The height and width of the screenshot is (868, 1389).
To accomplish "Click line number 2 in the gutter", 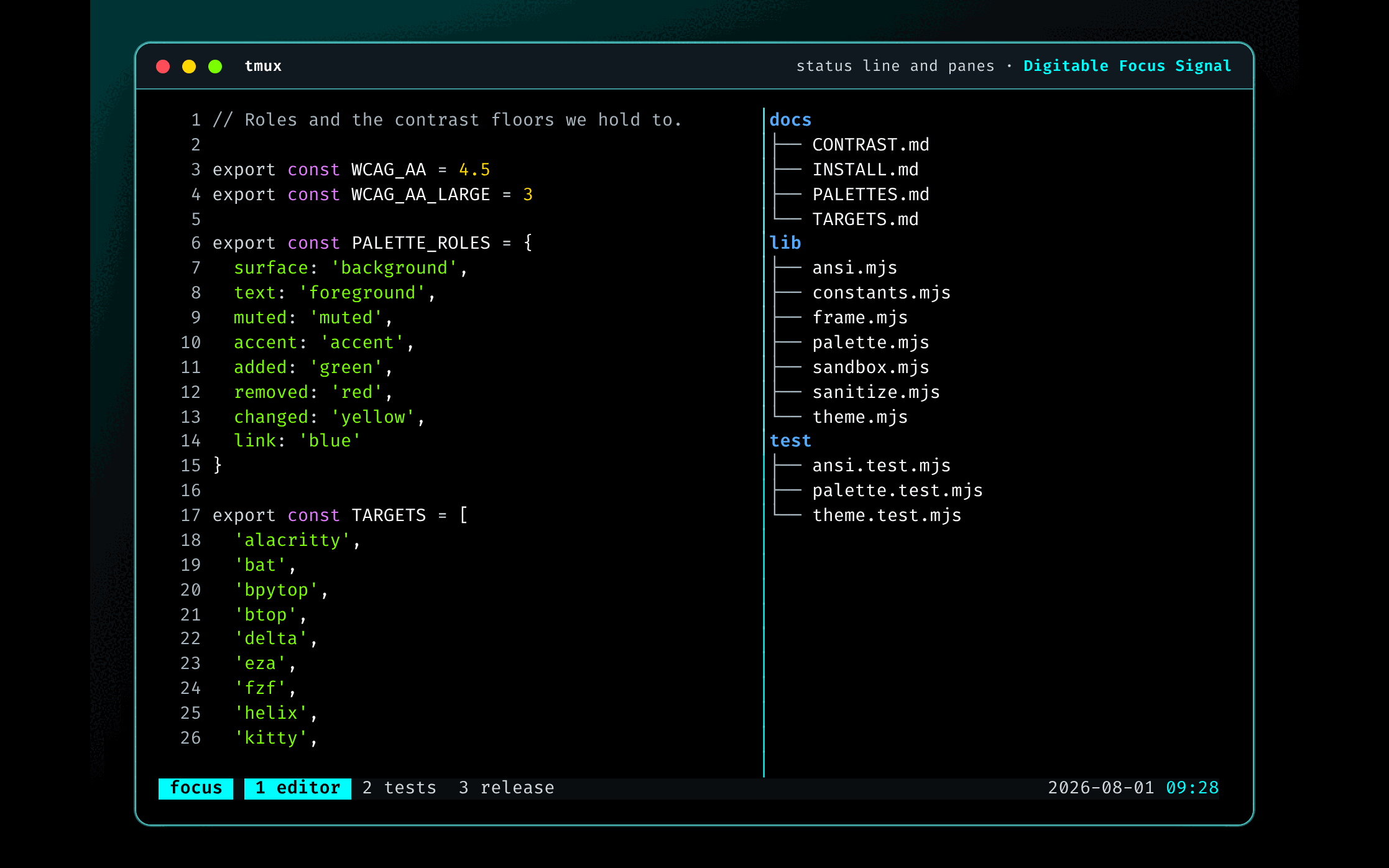I will pos(196,144).
